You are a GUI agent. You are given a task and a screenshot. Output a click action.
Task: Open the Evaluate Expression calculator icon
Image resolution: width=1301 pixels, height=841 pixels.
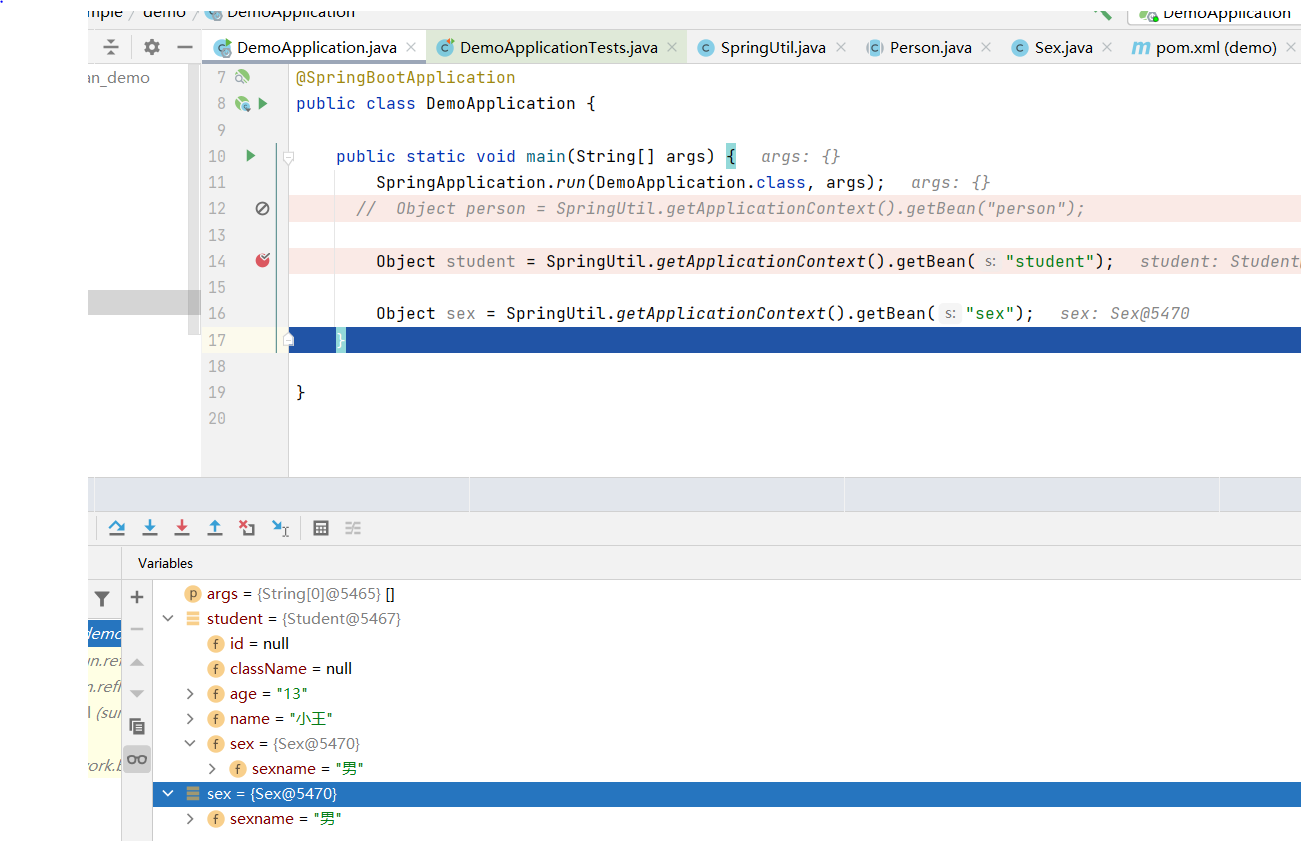coord(321,528)
